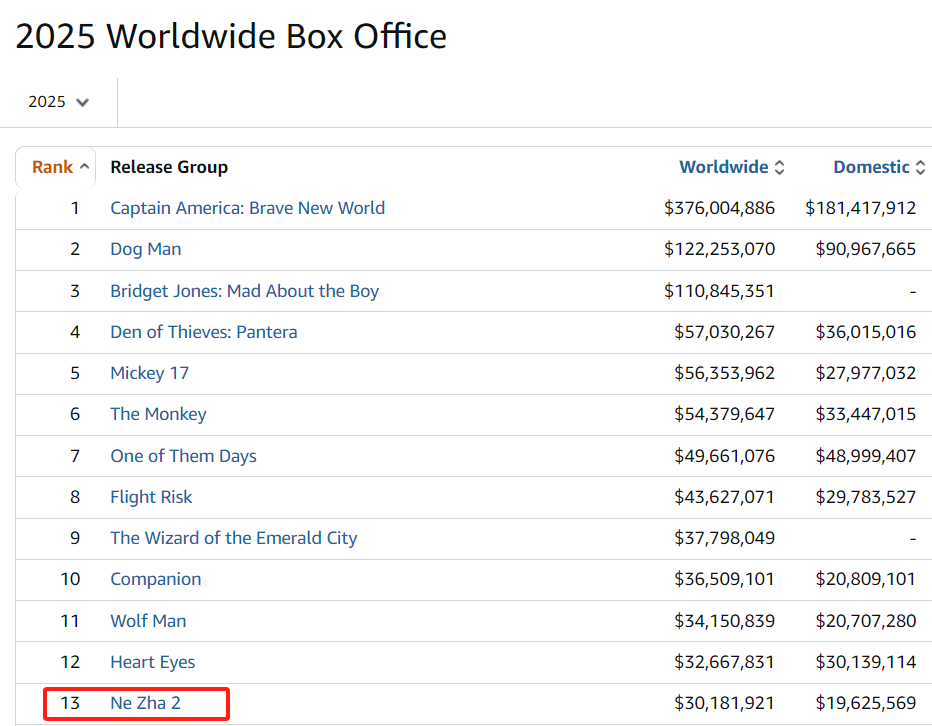Open The Monkey movie link

tap(158, 414)
